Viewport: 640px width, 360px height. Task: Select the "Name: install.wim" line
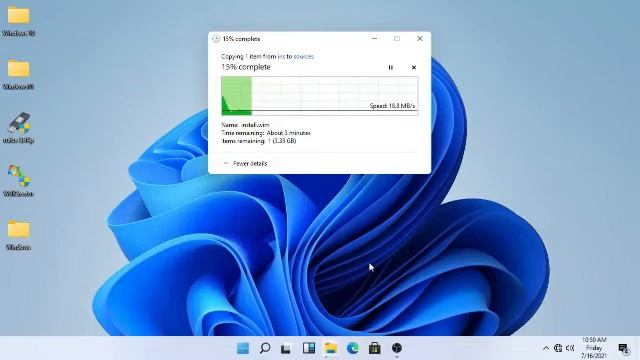[x=245, y=125]
